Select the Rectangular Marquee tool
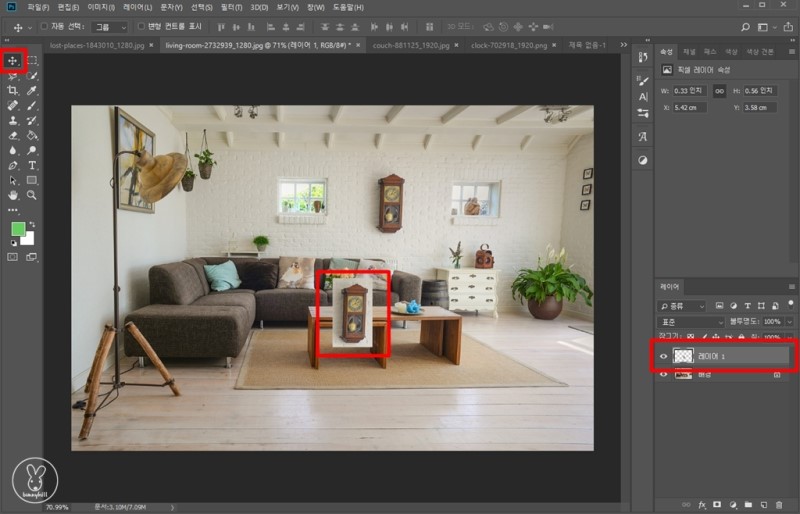The width and height of the screenshot is (800, 514). 32,61
